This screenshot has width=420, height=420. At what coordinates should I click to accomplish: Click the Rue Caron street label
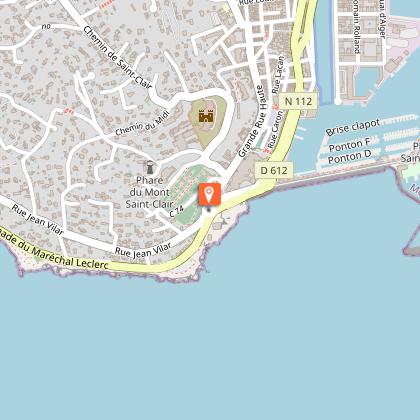tap(276, 130)
